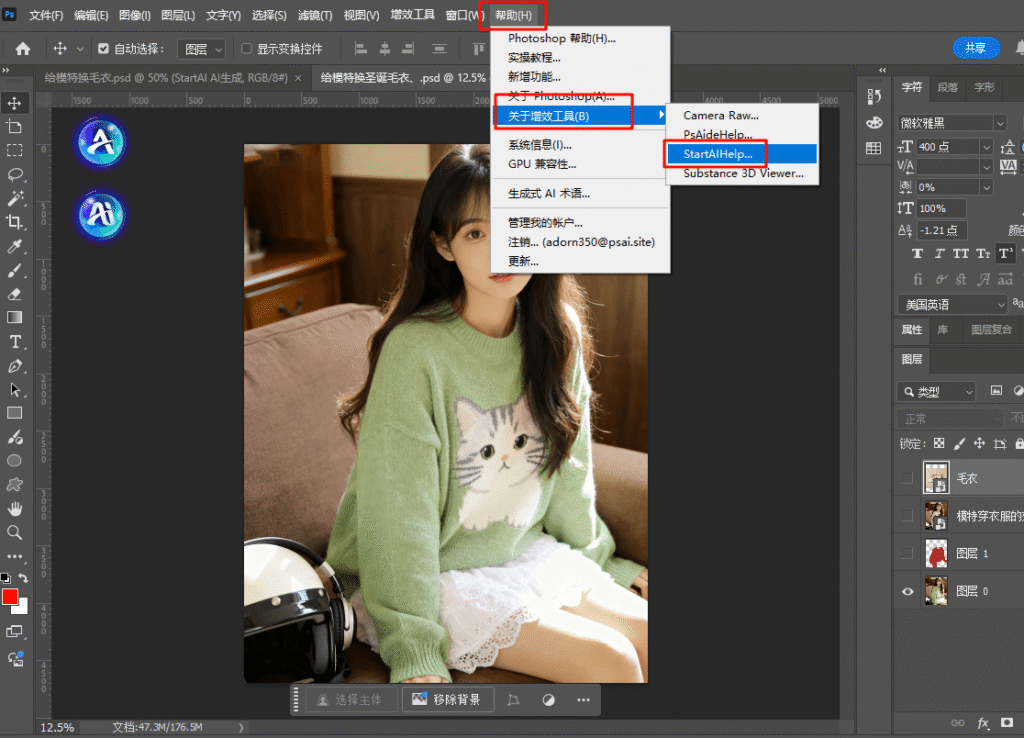The image size is (1024, 738).
Task: Select the Horizontal Type tool
Action: [15, 341]
